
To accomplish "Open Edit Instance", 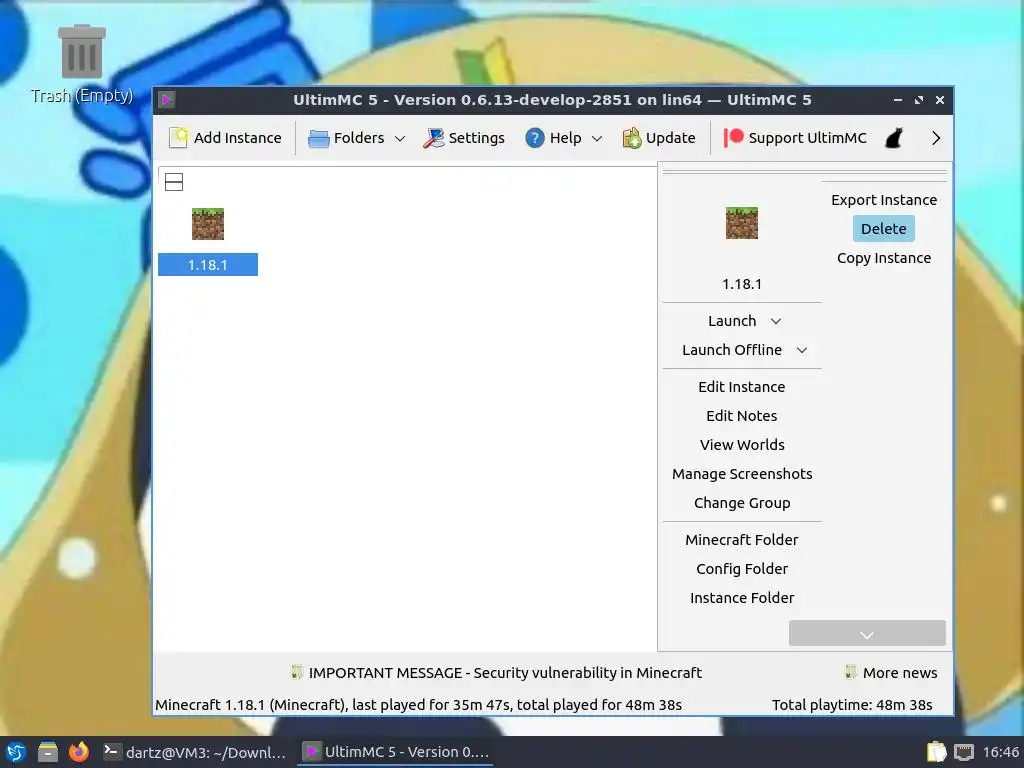I will [742, 387].
